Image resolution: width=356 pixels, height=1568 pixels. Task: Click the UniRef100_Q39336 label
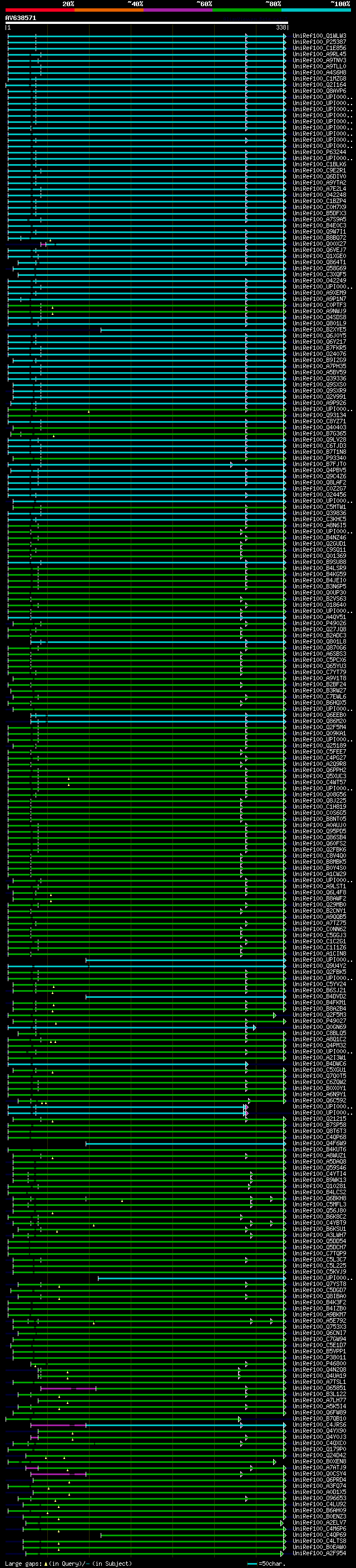(x=319, y=379)
